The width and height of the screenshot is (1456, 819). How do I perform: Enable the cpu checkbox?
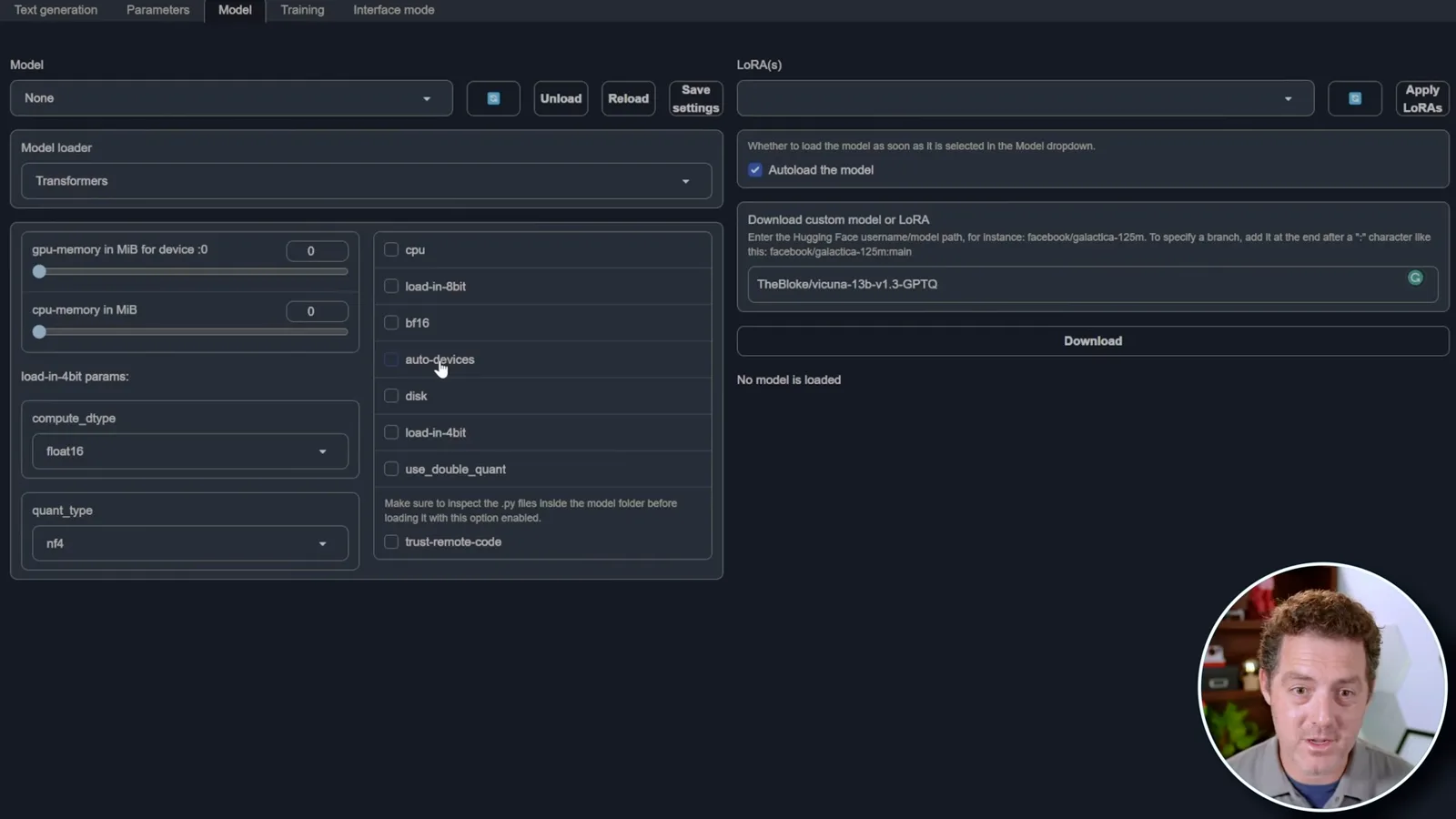point(391,249)
